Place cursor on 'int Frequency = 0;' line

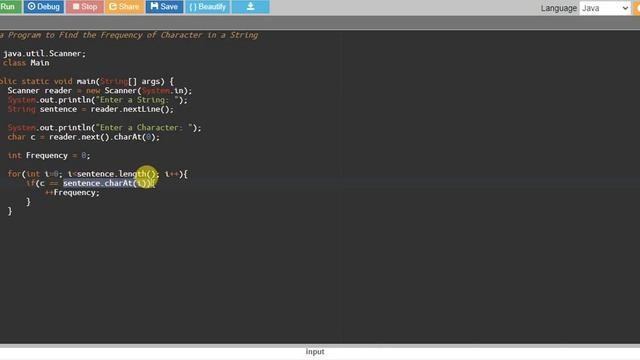pyautogui.click(x=49, y=156)
